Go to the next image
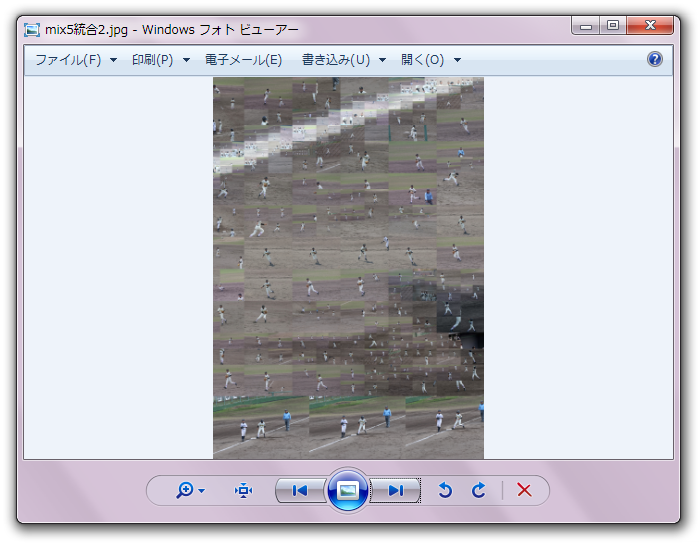Image resolution: width=700 pixels, height=550 pixels. pos(396,491)
